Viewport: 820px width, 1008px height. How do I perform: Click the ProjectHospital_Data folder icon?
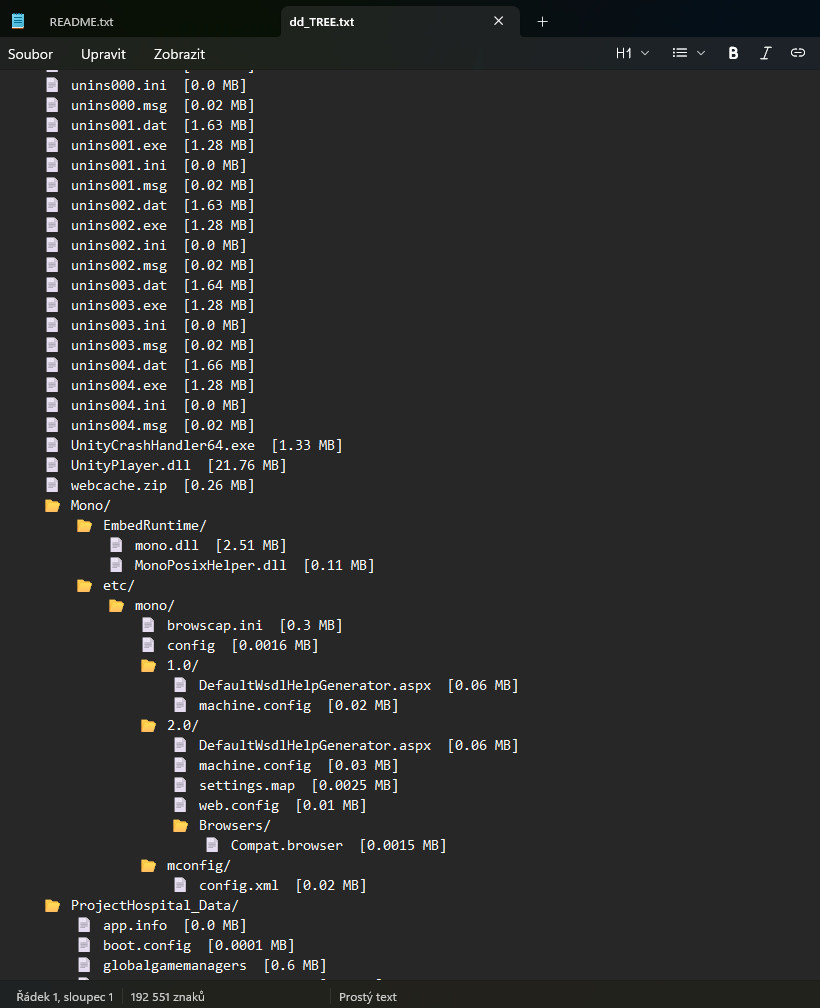52,905
